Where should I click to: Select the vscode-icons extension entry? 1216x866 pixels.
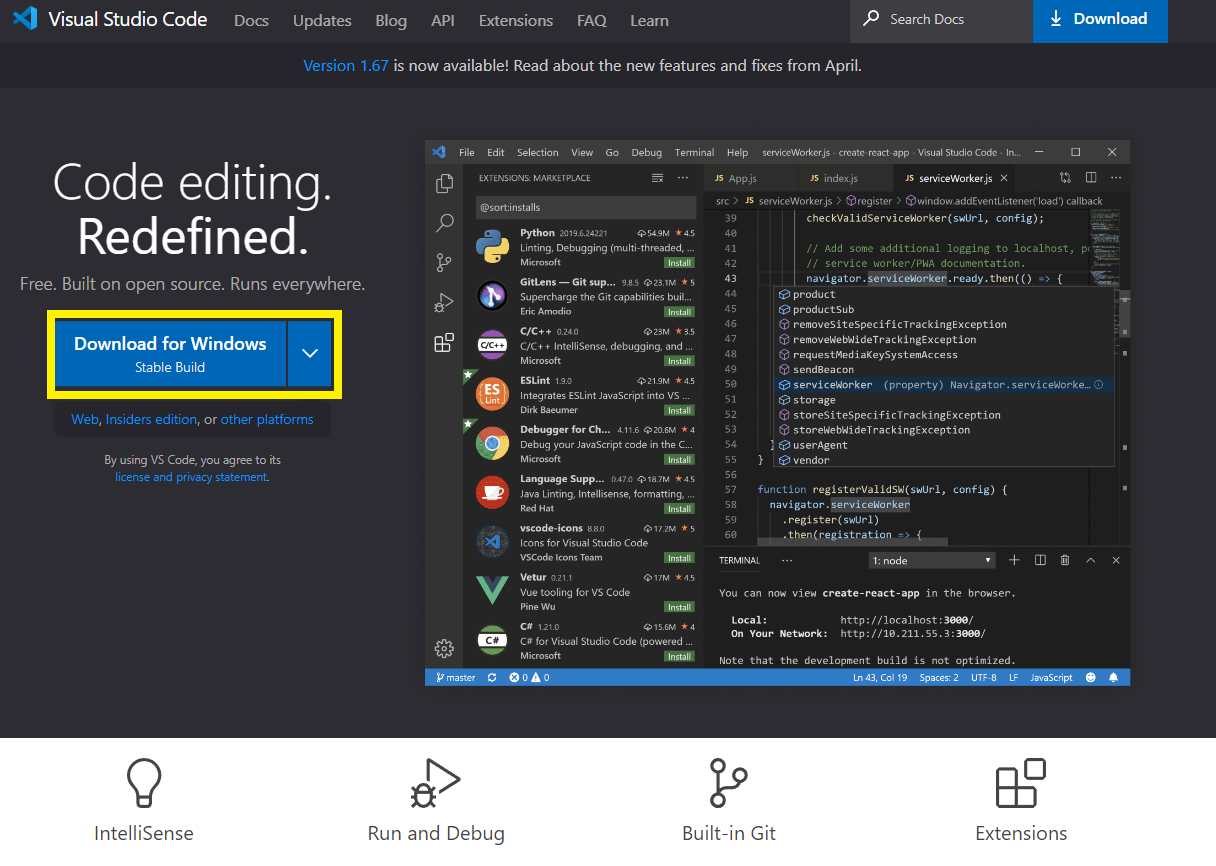click(x=584, y=542)
